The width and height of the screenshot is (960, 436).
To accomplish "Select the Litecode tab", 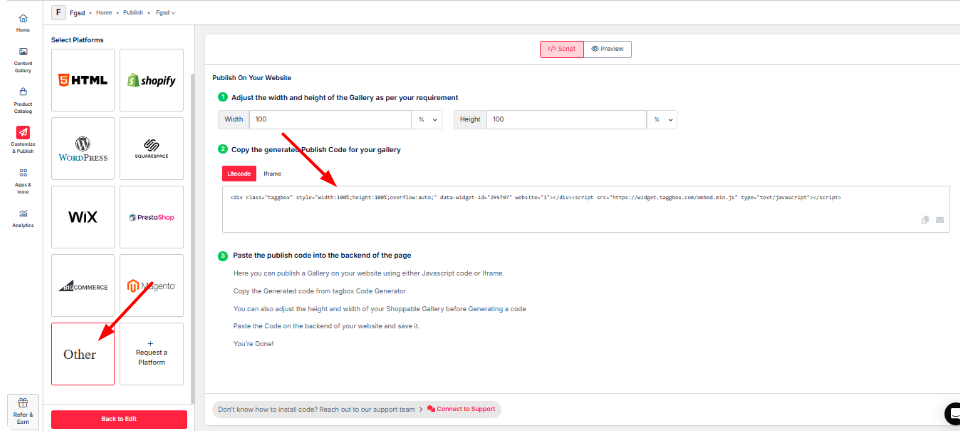I will coord(239,174).
